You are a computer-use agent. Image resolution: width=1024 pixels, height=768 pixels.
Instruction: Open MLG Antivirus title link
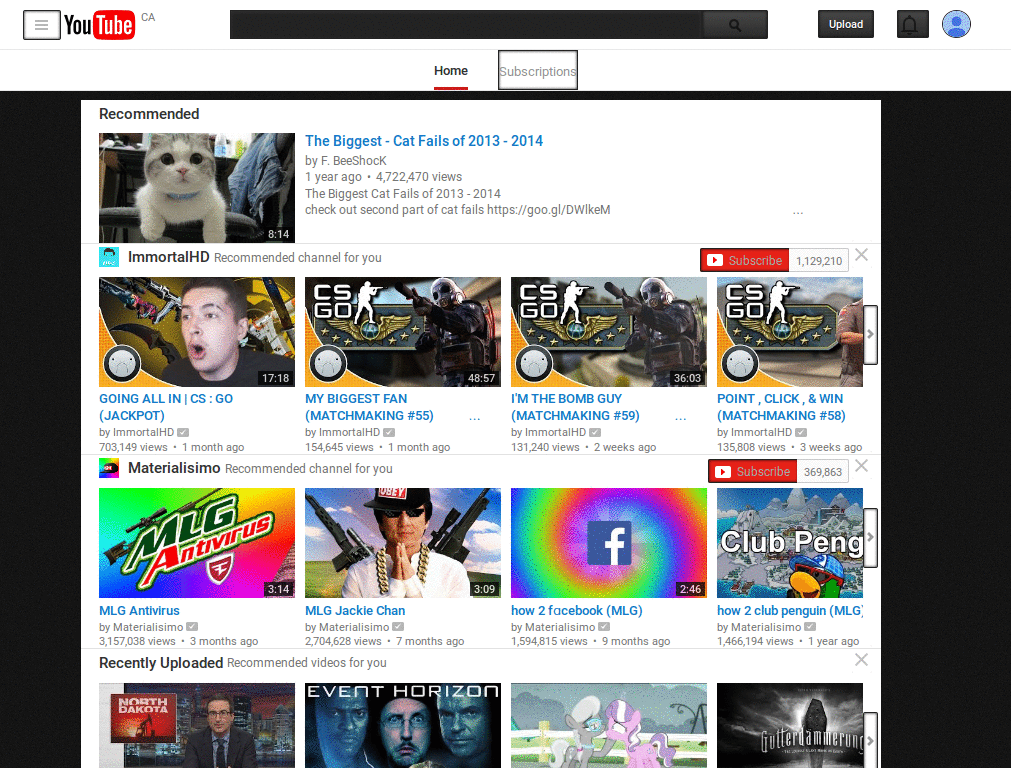click(139, 611)
